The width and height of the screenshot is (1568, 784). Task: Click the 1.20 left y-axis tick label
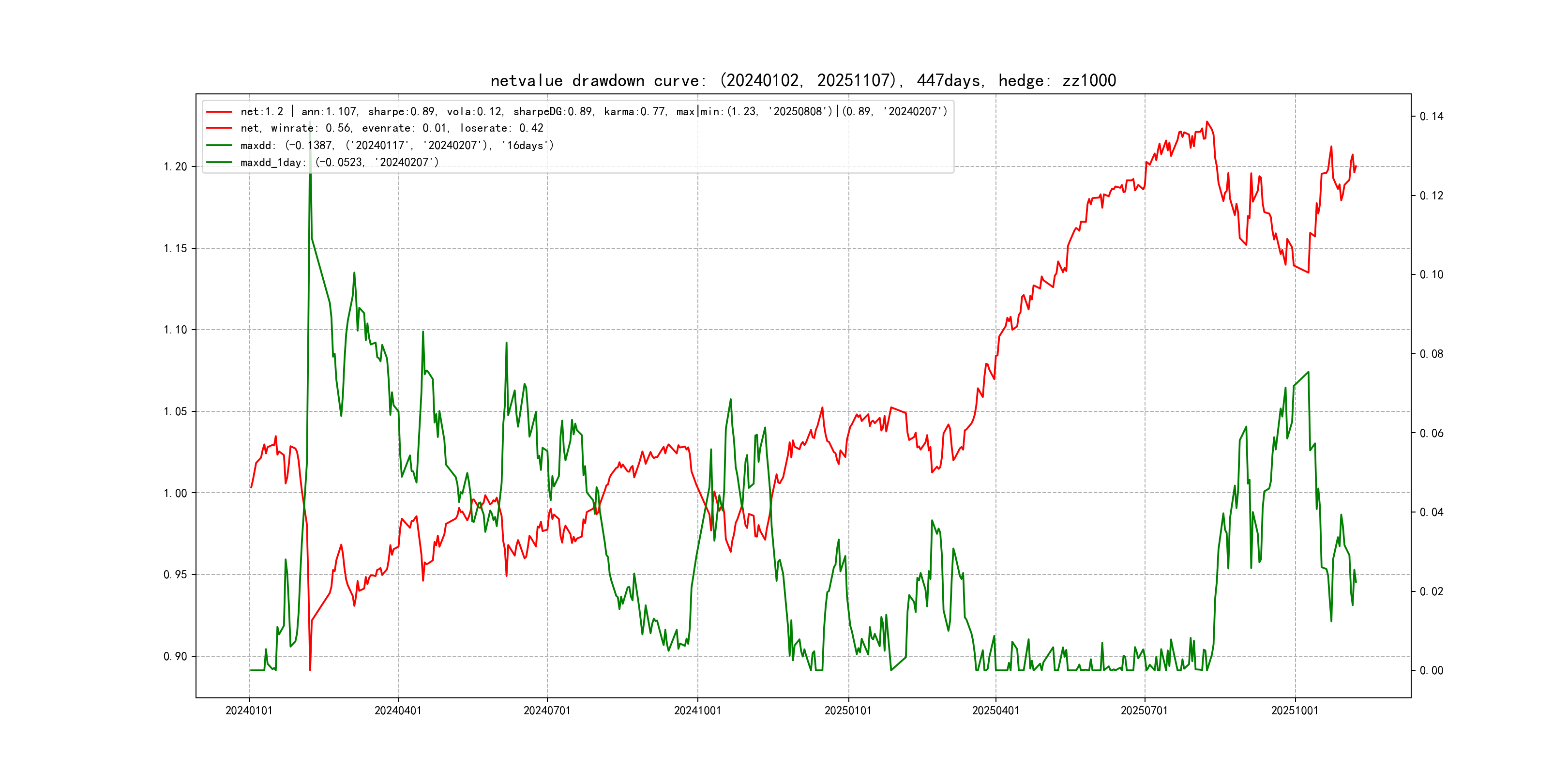[175, 167]
